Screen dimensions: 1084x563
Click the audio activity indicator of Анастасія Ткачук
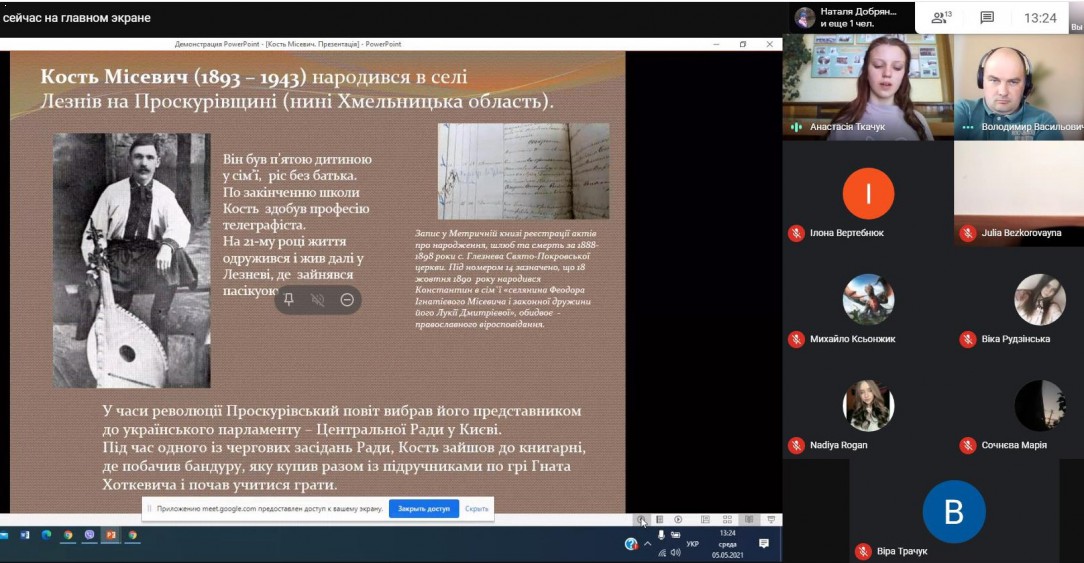pyautogui.click(x=796, y=127)
